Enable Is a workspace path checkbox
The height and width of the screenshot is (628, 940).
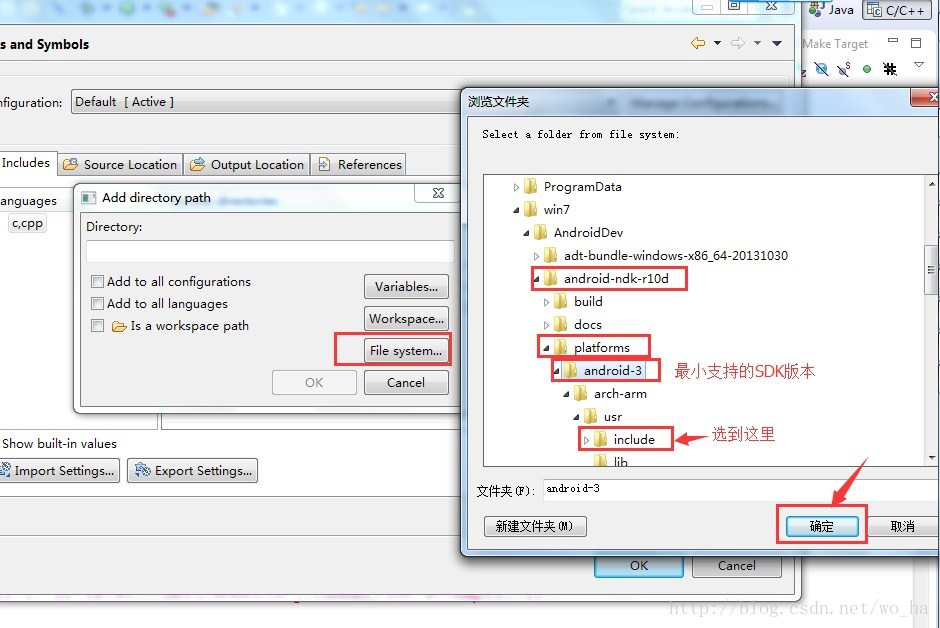(97, 325)
